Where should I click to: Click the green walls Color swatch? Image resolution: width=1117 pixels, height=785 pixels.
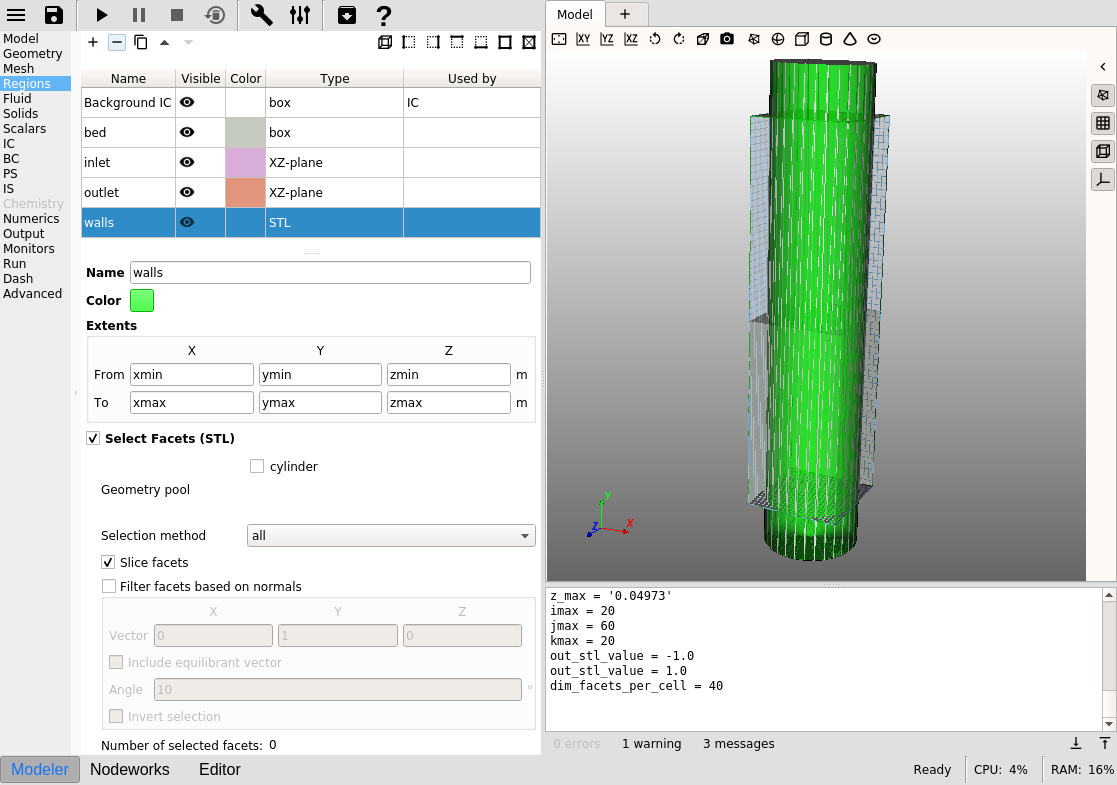point(142,300)
